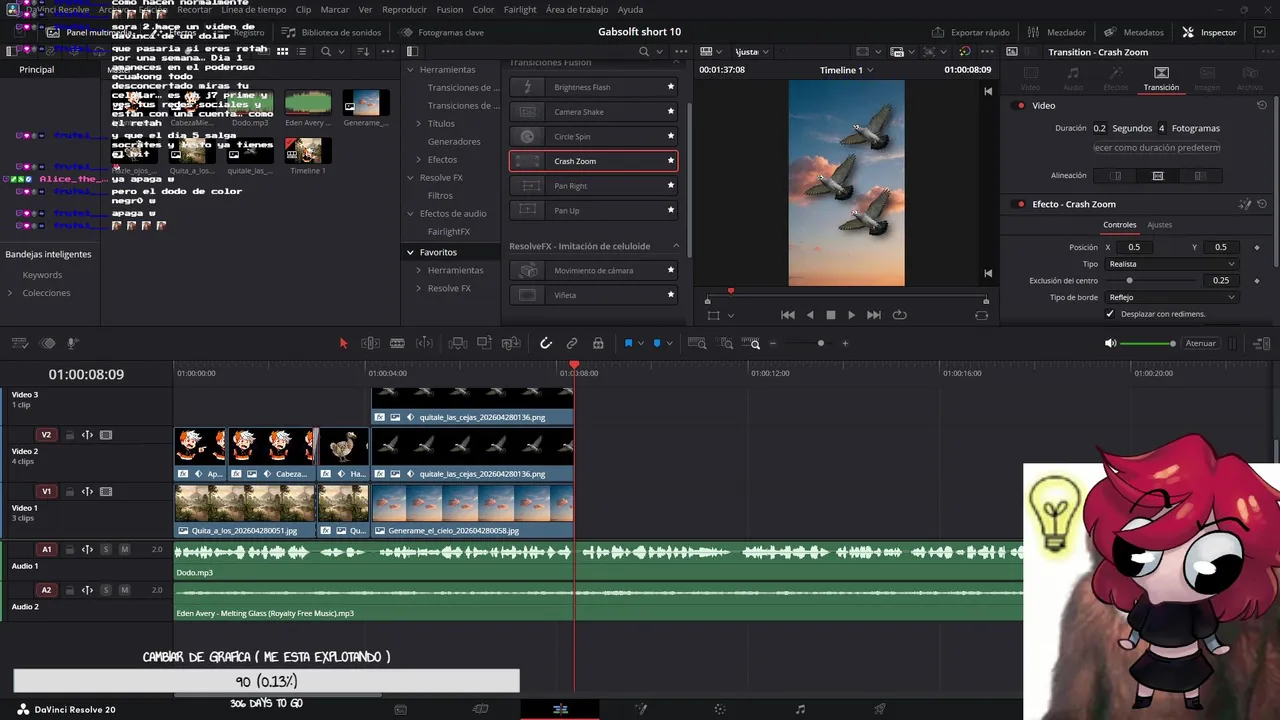Open the Reproducir menu

click(x=404, y=9)
